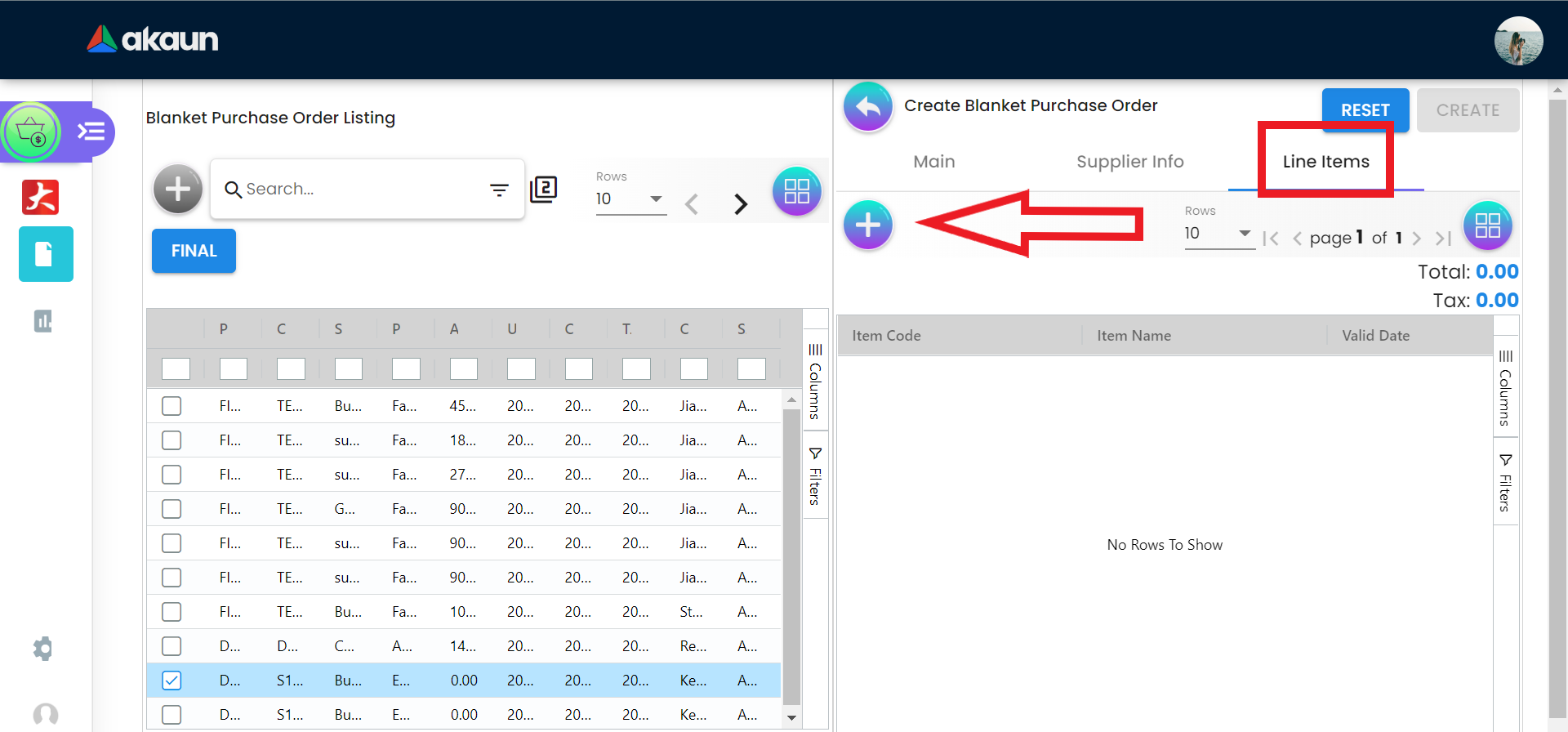1568x732 pixels.
Task: Open Columns panel of listing grid
Action: coord(815,382)
